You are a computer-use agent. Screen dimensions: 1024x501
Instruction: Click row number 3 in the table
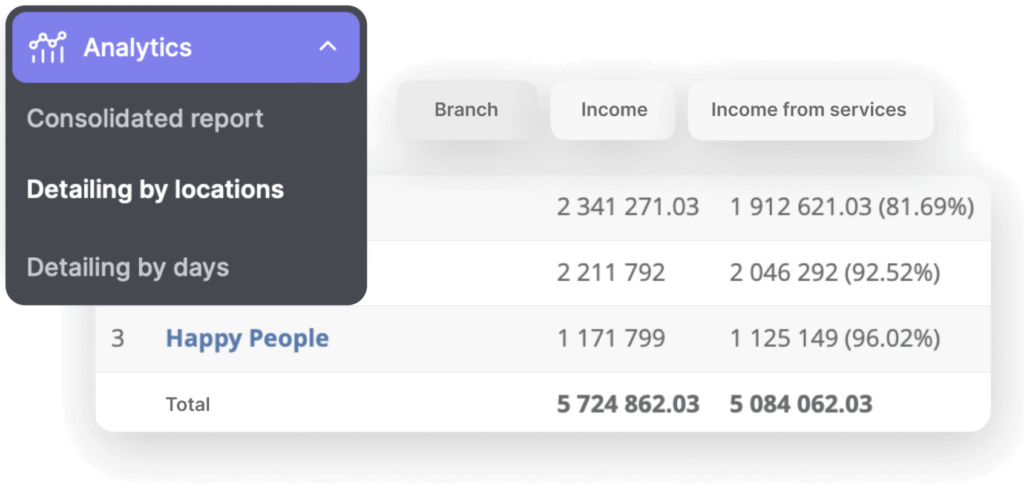[x=118, y=339]
